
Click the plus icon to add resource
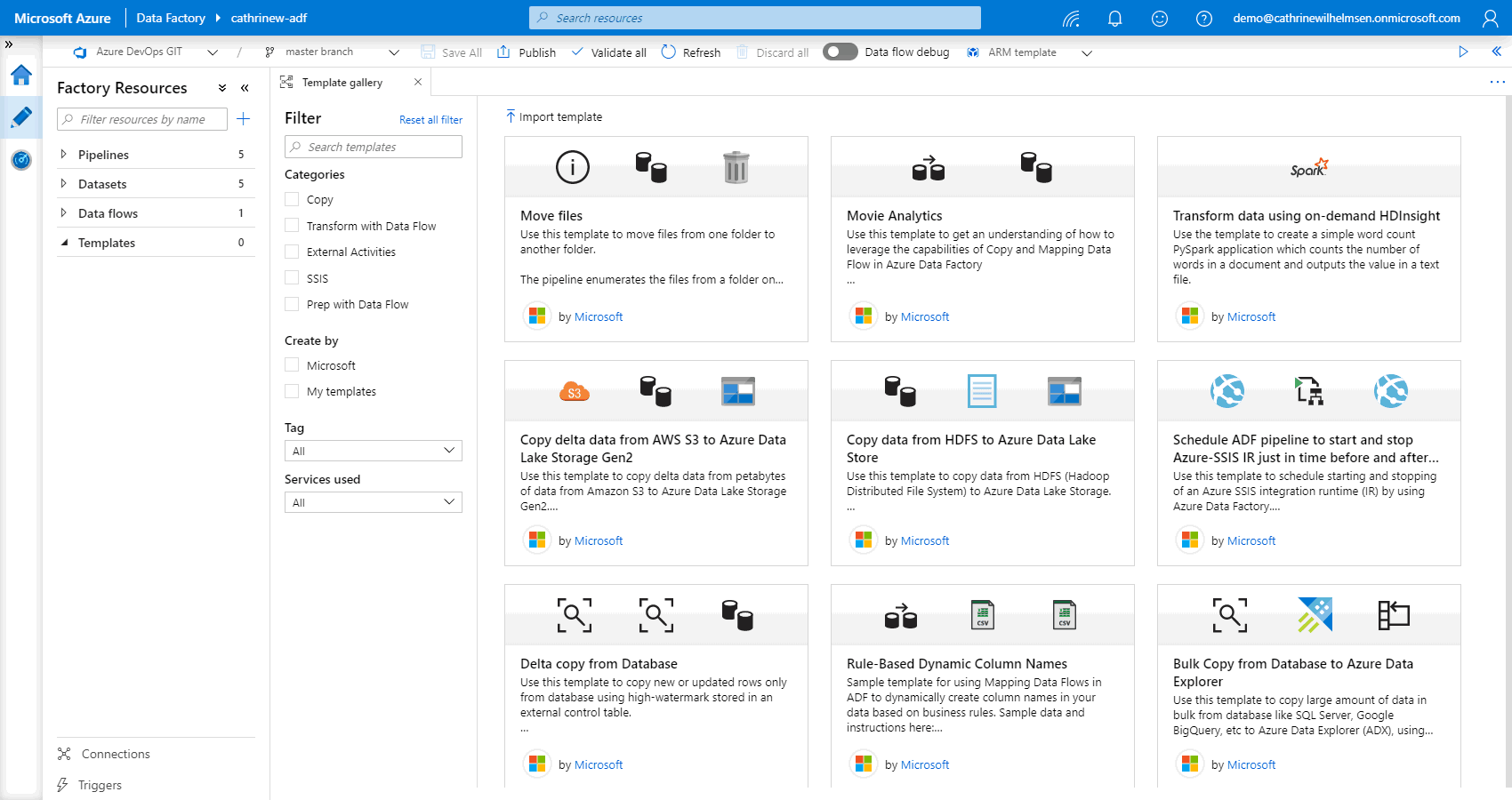pos(243,119)
